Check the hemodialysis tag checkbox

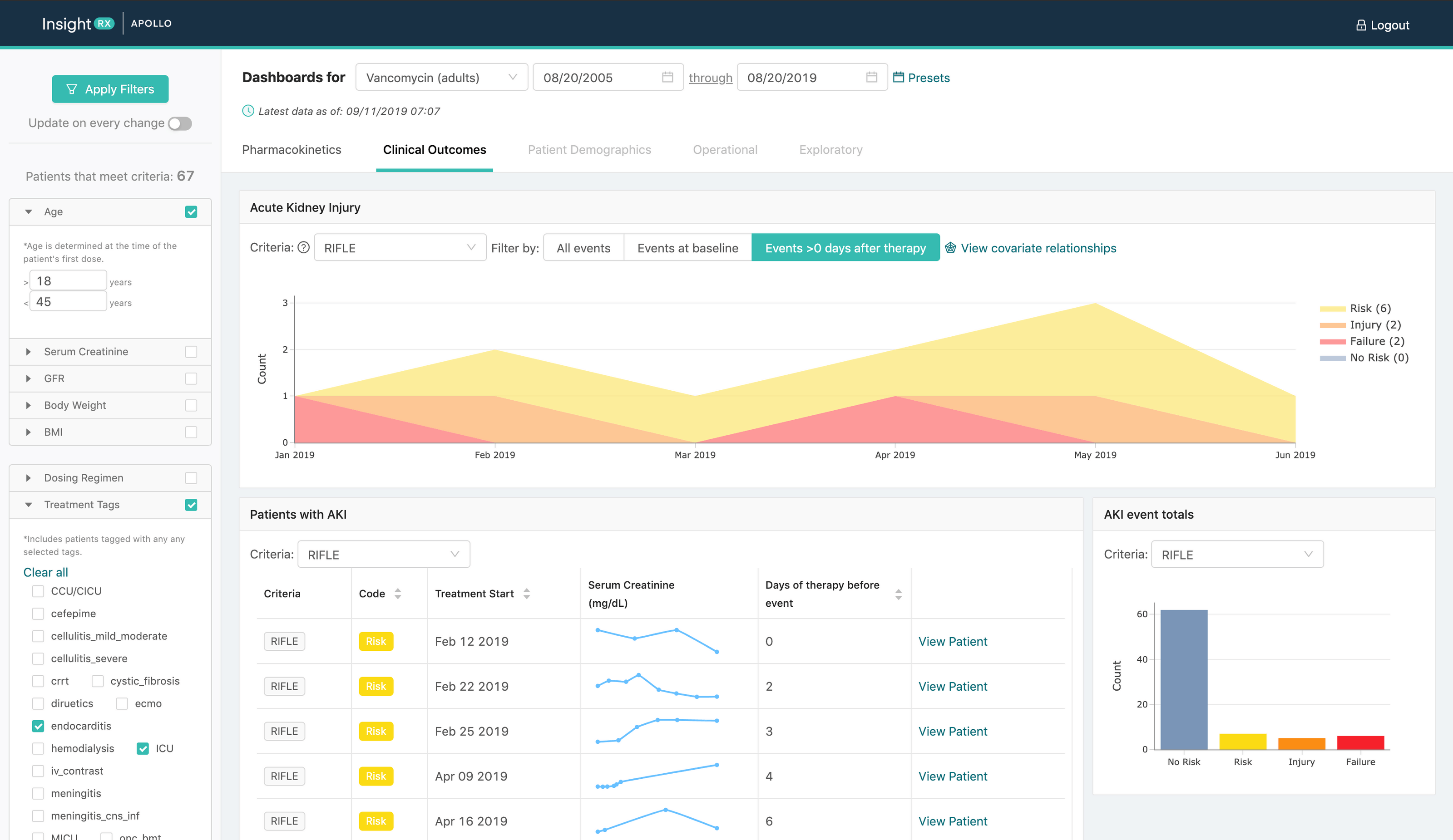point(38,748)
